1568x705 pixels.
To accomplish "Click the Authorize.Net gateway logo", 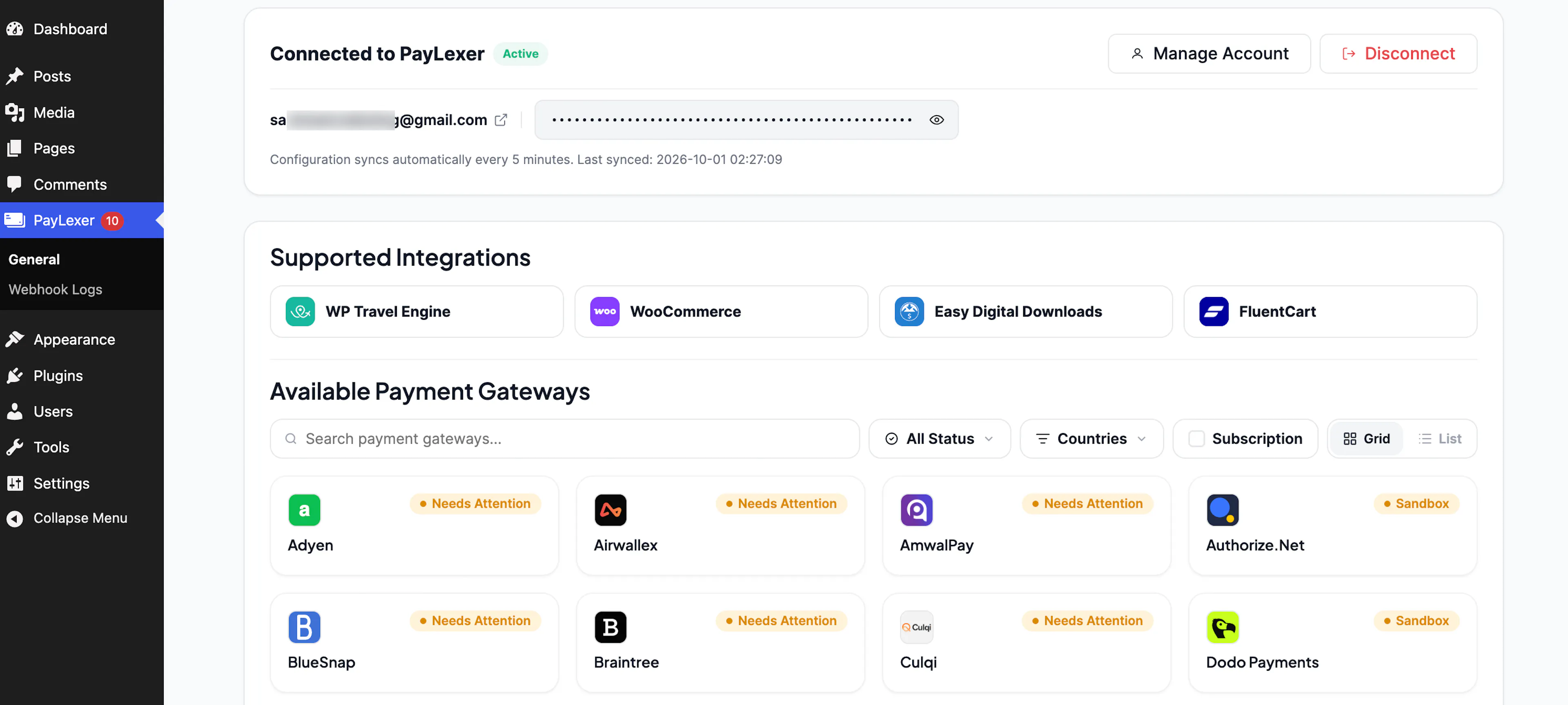I will coord(1223,510).
